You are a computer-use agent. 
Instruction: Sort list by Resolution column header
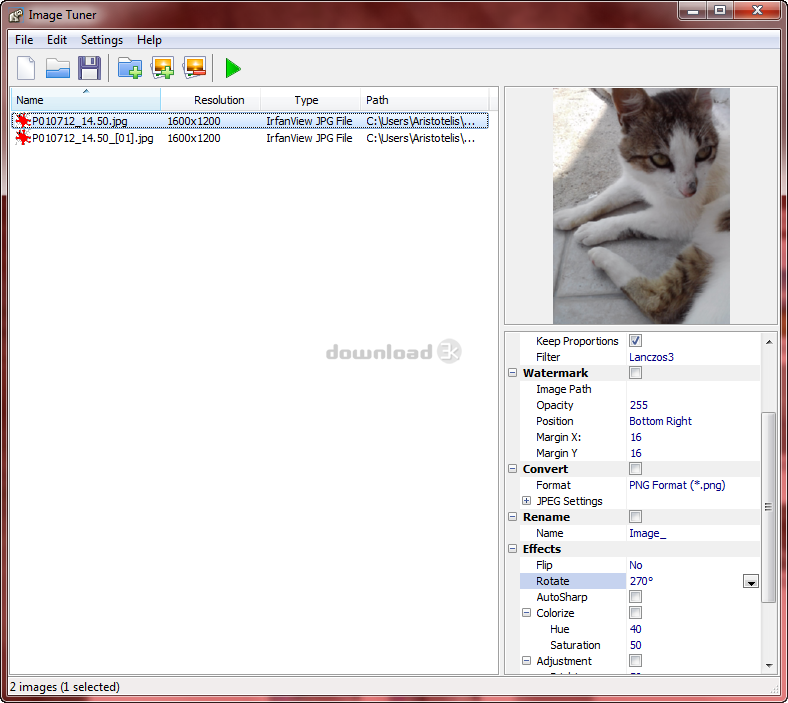pyautogui.click(x=211, y=99)
